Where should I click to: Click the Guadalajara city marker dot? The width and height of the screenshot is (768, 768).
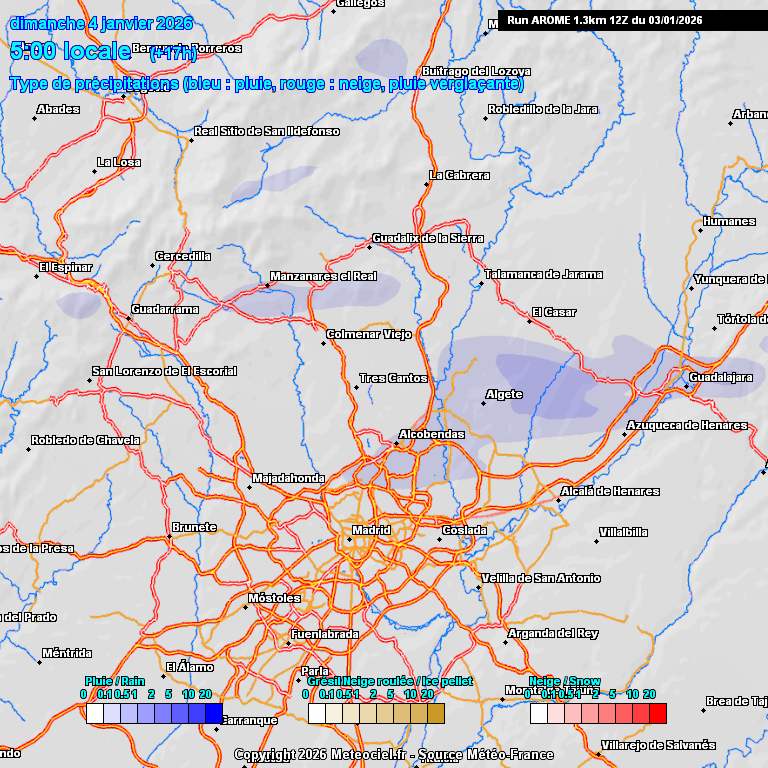[x=685, y=387]
